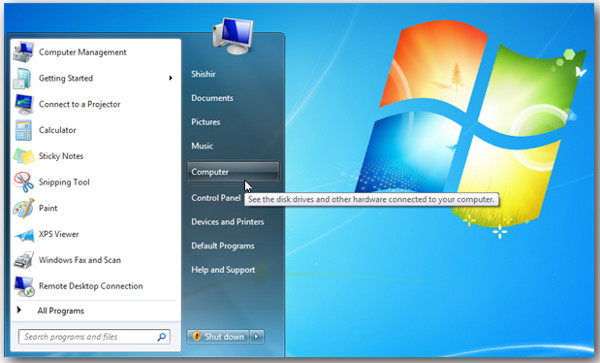Click Connect to a Projector icon
Viewport: 600px width, 363px height.
pyautogui.click(x=24, y=104)
